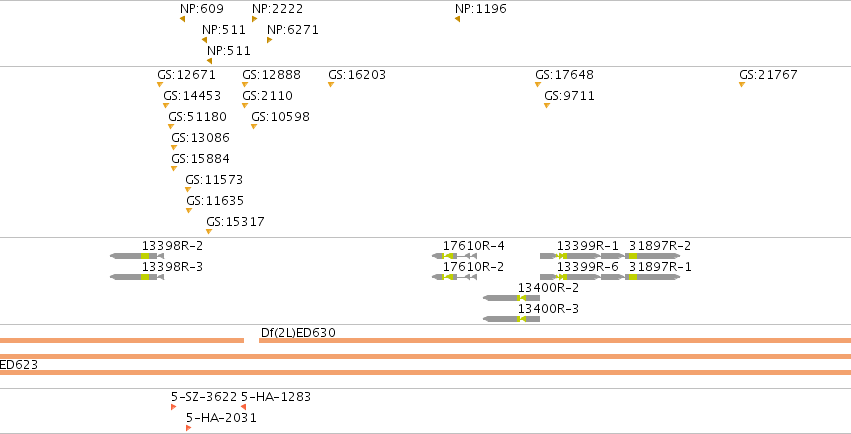Open the 5-SZ-3622 label
Image resolution: width=851 pixels, height=434 pixels.
tap(204, 397)
